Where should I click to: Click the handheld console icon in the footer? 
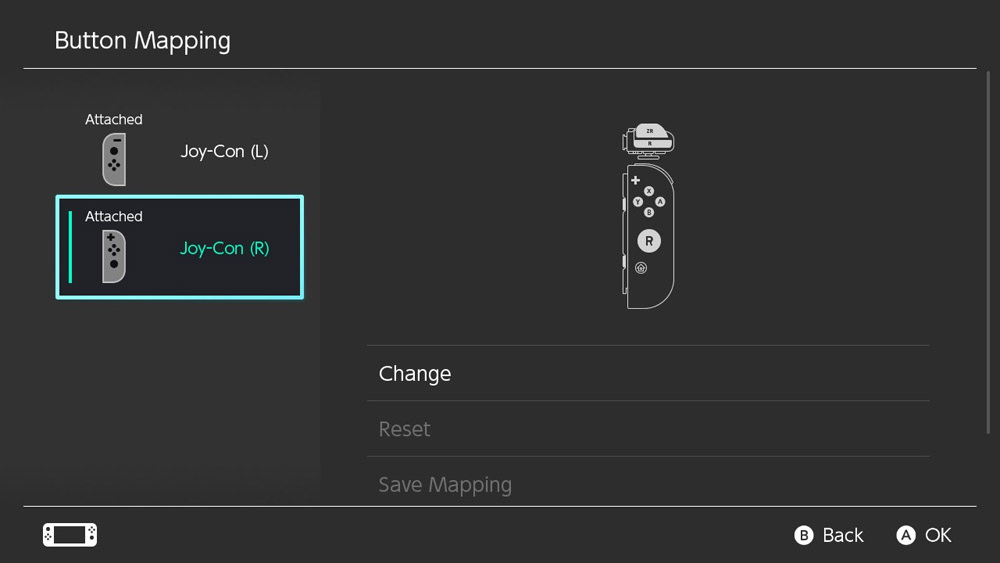70,534
